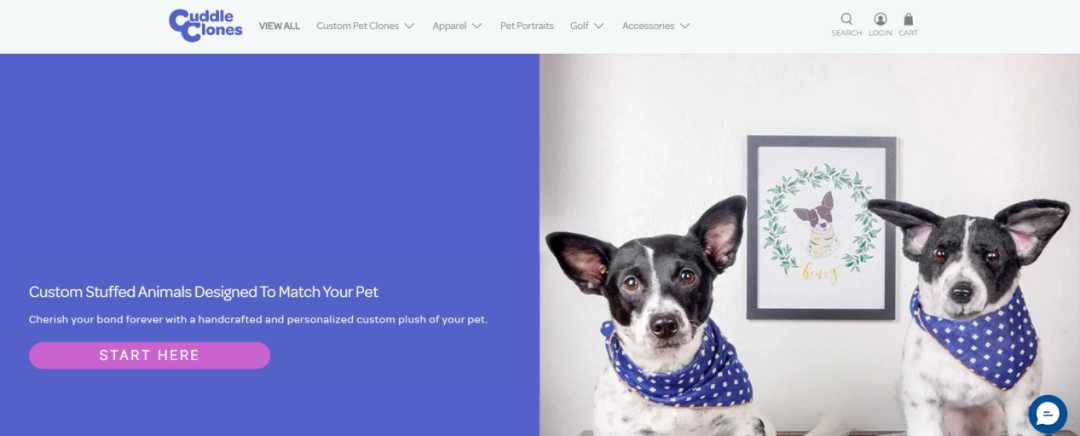Open the live chat bubble icon
1080x436 pixels.
[1048, 414]
